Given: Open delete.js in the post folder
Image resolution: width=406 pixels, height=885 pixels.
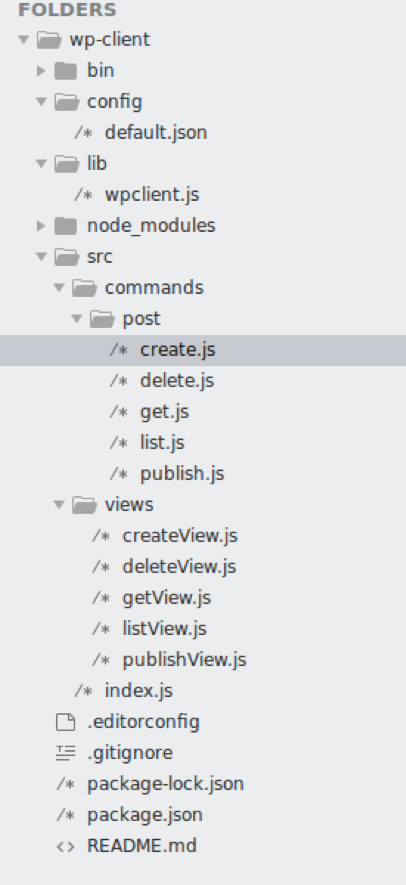Looking at the screenshot, I should (177, 381).
